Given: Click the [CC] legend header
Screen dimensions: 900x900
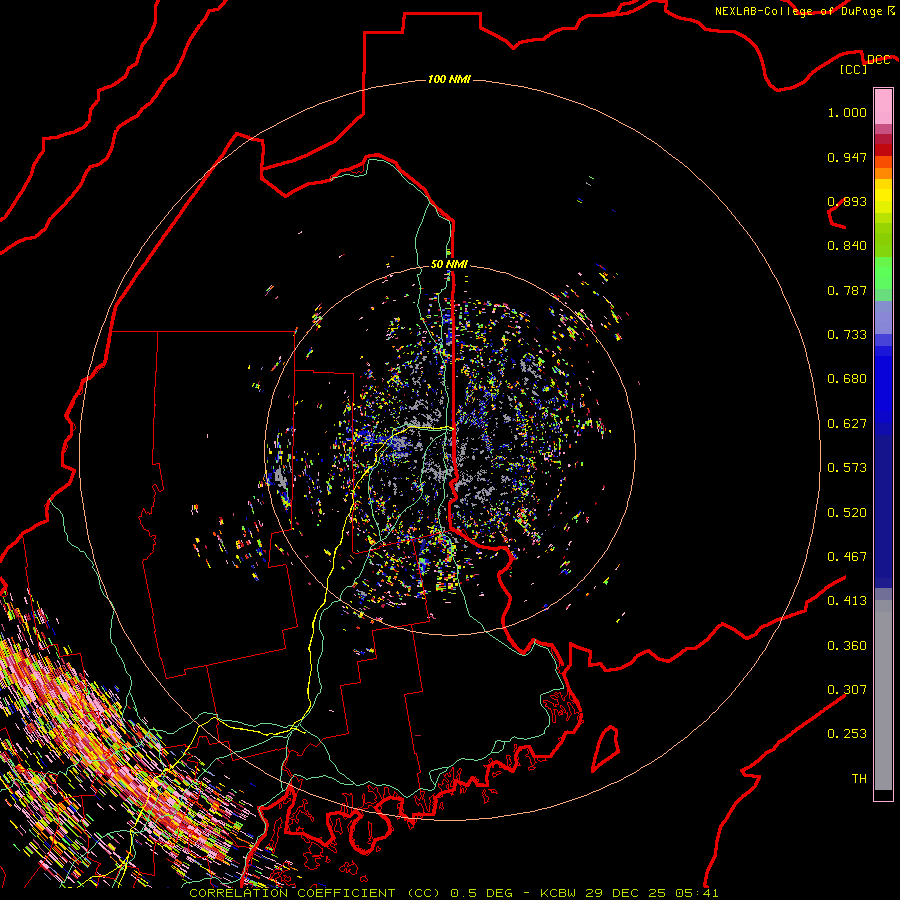Looking at the screenshot, I should coord(854,69).
